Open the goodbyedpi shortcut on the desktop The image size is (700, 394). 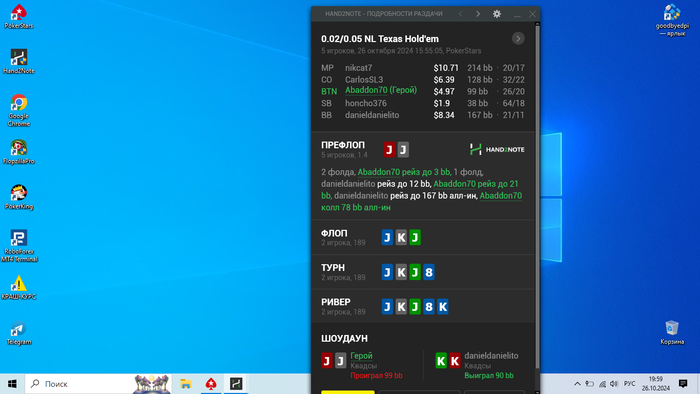672,20
